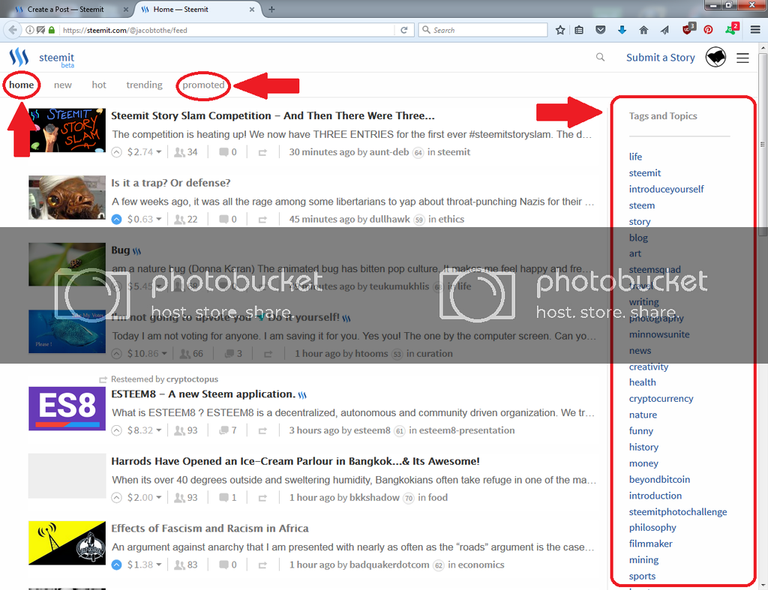Resteem the Steemit Story Slam post

click(x=263, y=153)
